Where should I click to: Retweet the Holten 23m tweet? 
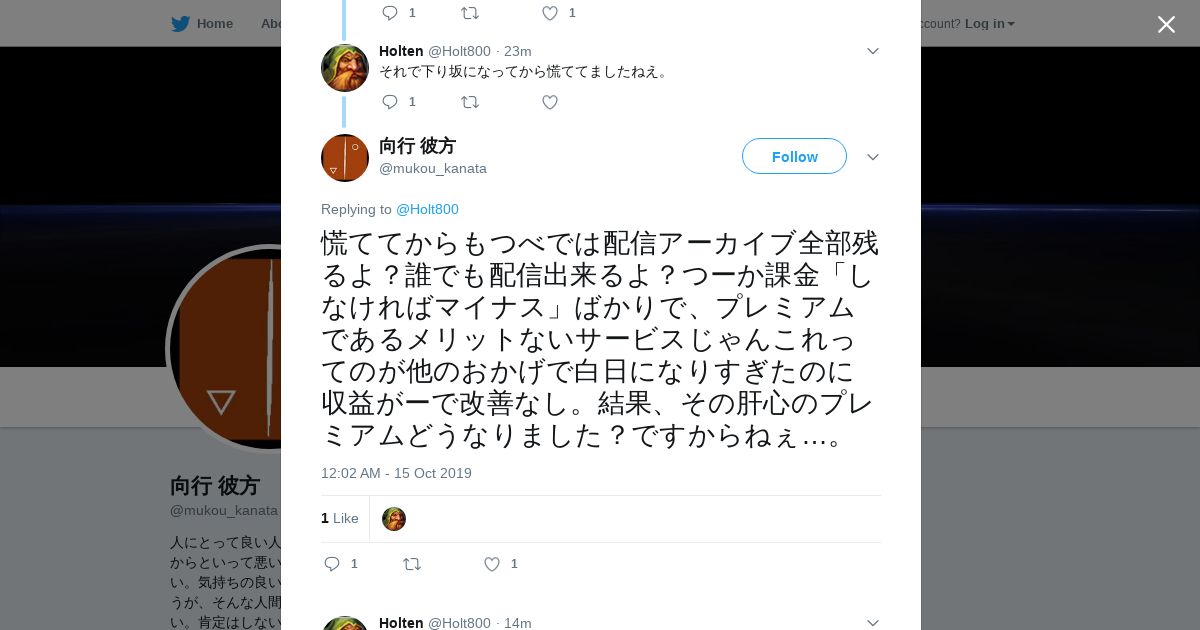tap(470, 102)
